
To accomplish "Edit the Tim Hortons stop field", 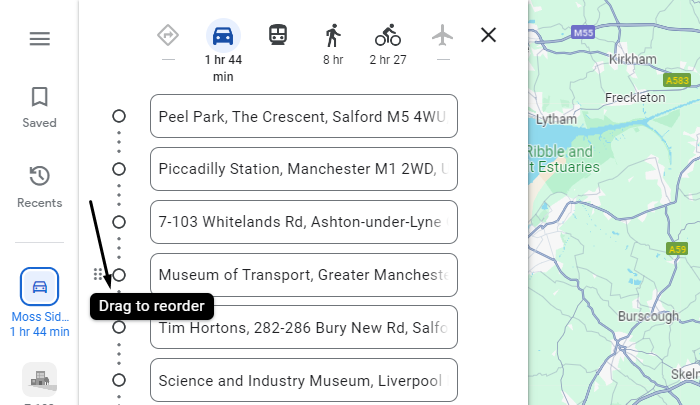I will click(x=304, y=327).
